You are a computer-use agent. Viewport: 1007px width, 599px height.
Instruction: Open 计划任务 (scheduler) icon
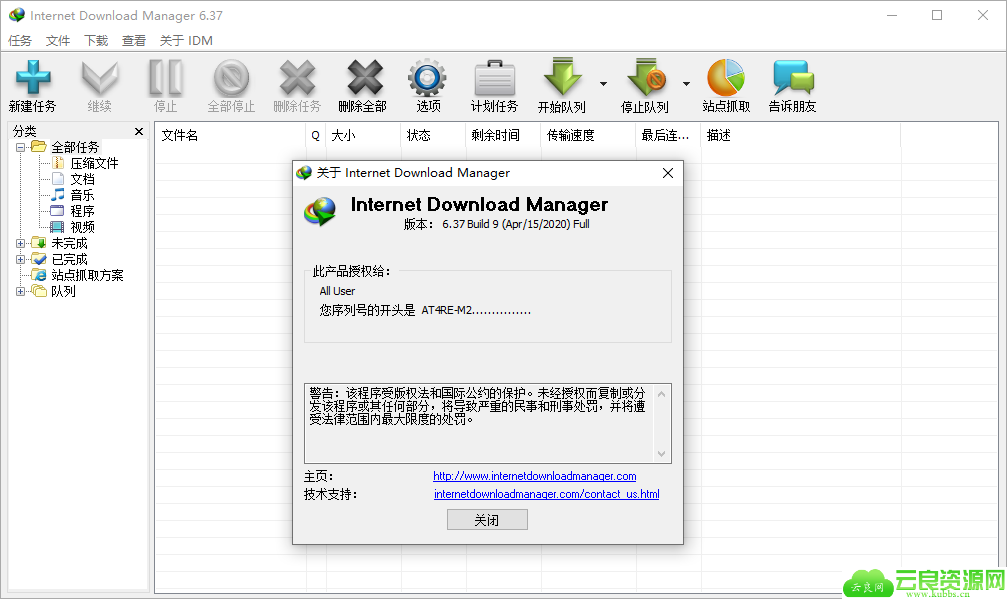coord(494,78)
